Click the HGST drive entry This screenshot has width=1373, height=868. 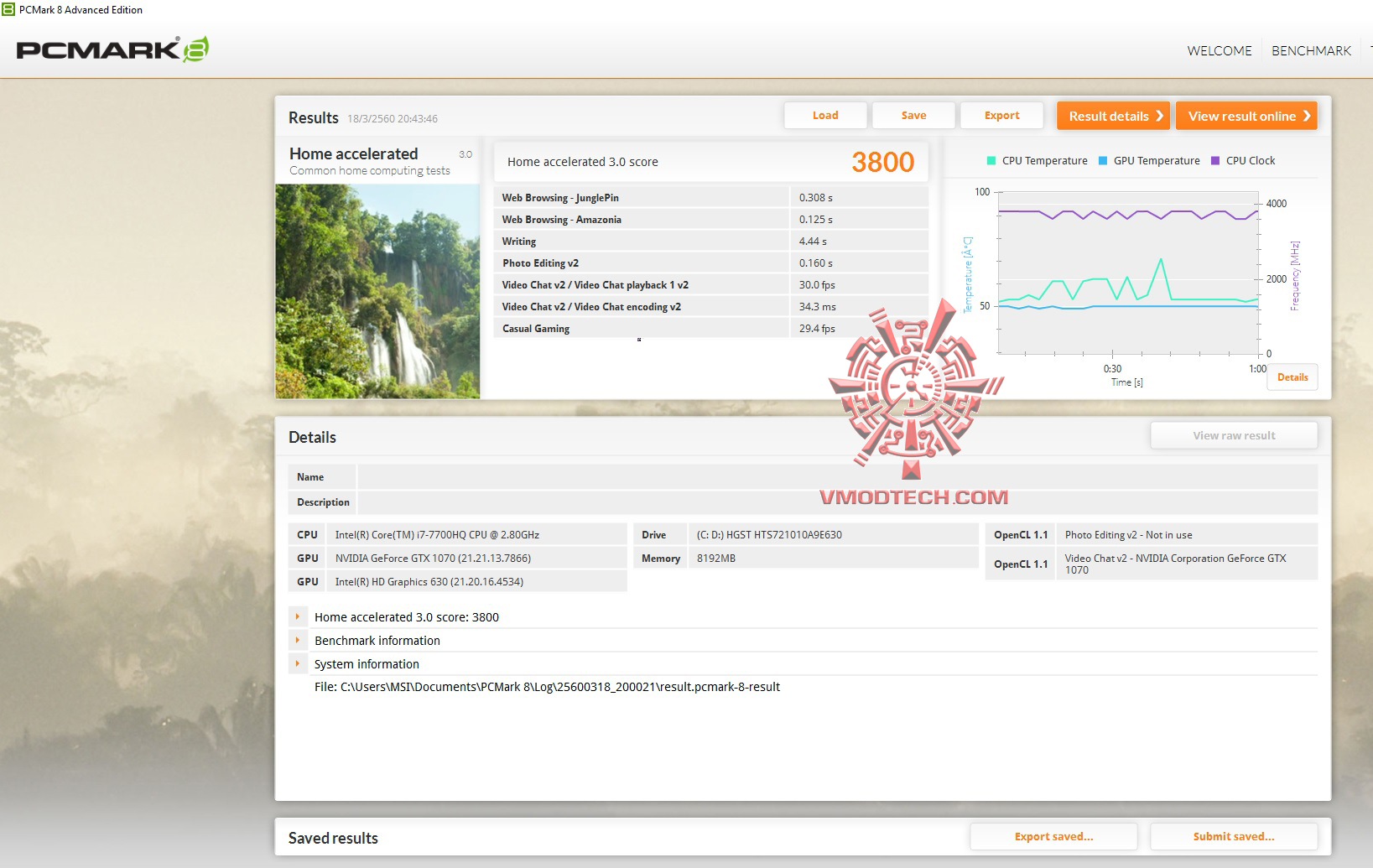(769, 535)
